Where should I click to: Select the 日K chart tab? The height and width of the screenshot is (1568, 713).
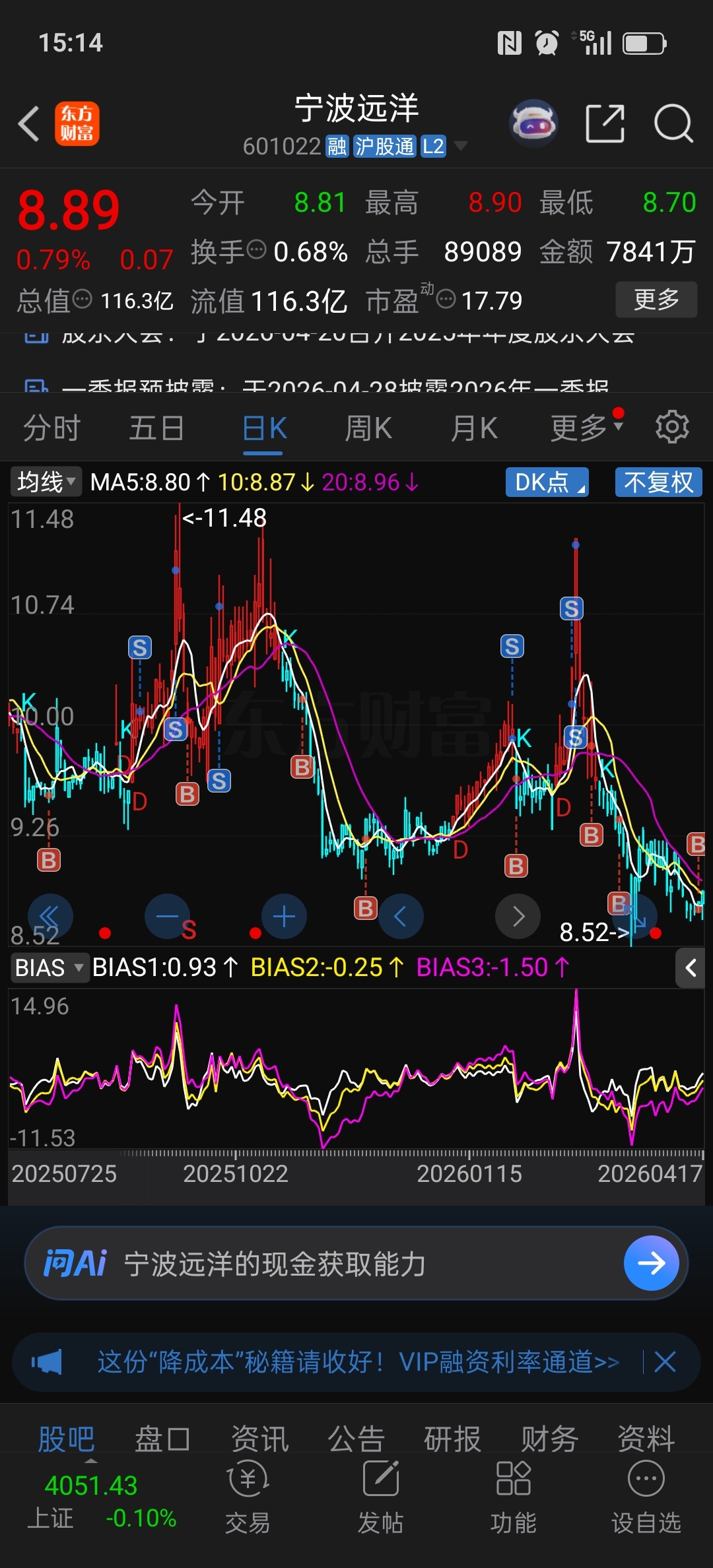click(263, 428)
